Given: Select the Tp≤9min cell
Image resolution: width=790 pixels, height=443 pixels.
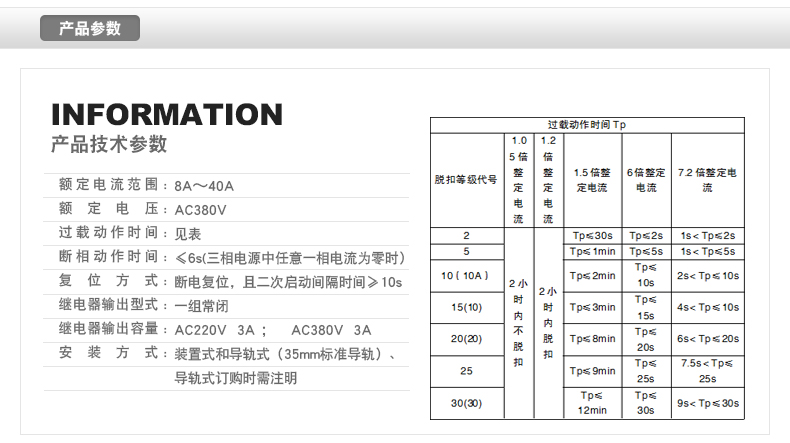Looking at the screenshot, I should (592, 371).
